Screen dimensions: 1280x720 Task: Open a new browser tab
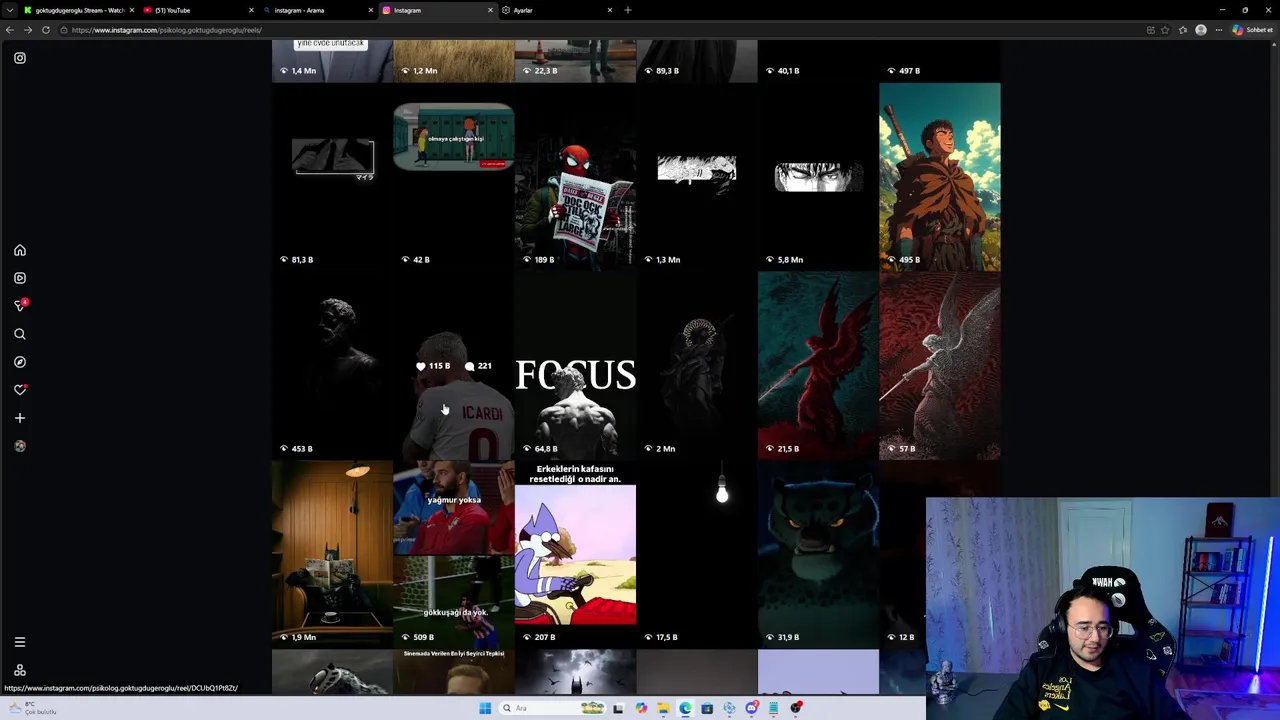point(628,10)
